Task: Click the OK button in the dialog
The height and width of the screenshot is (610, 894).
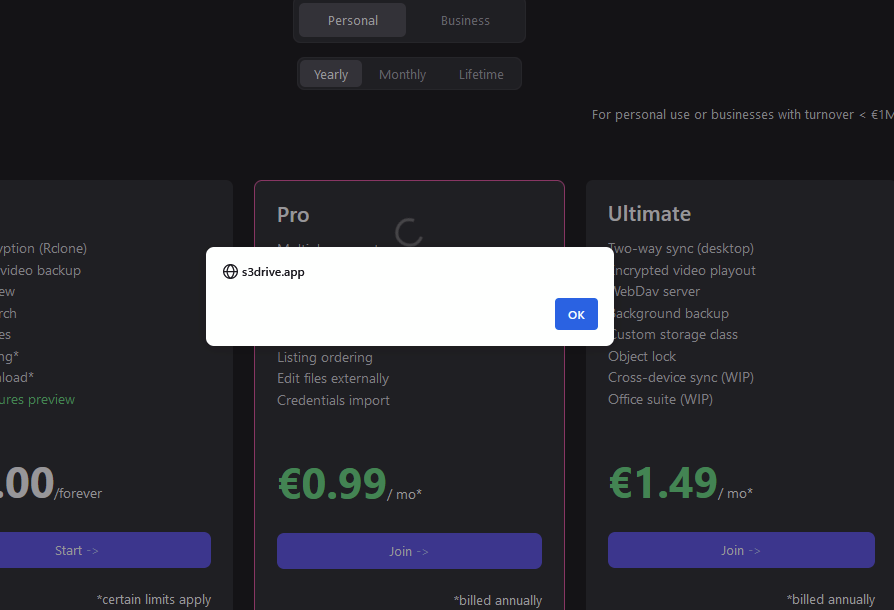Action: click(x=576, y=314)
